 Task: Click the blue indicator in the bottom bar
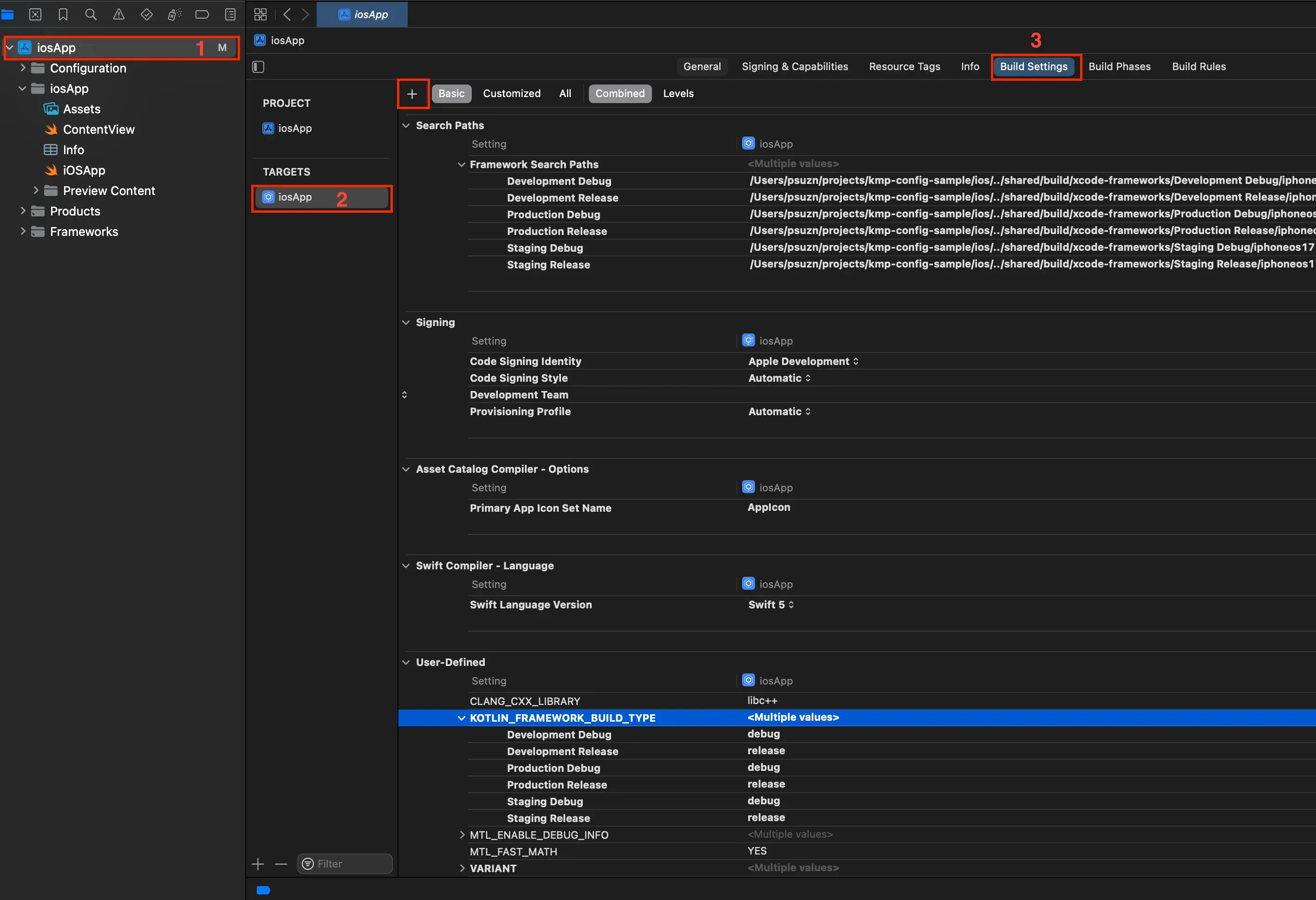pyautogui.click(x=263, y=889)
